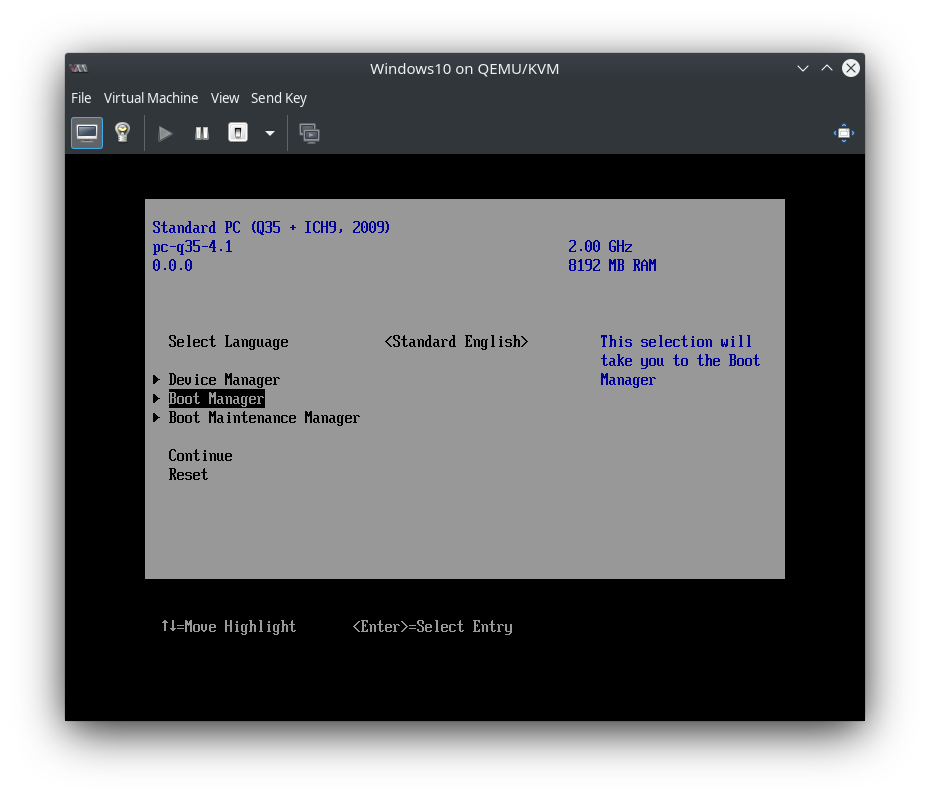The height and width of the screenshot is (798, 930).
Task: Click arrow beside Boot Maintenance Manager
Action: pos(157,417)
